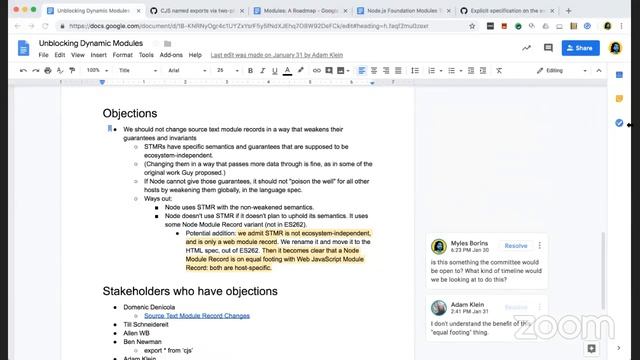Insert a link with the link icon
The image size is (640, 360).
click(x=316, y=71)
